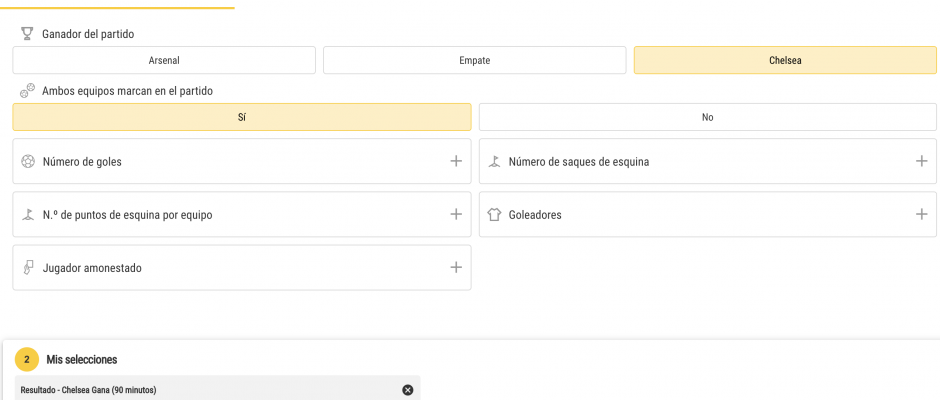Remove the Chelsea Gana selection with X icon

(408, 390)
